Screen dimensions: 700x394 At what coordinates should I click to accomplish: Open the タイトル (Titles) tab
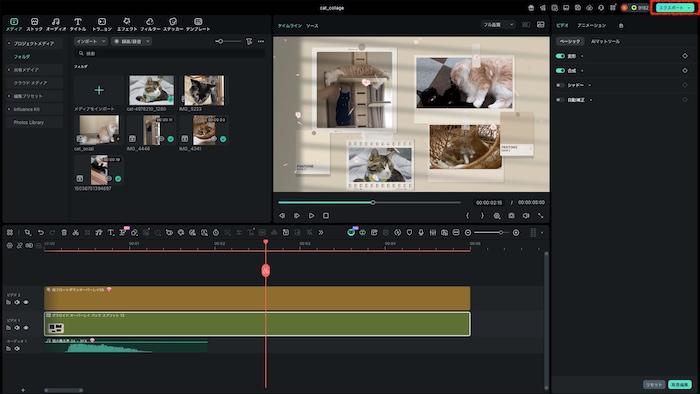(78, 24)
